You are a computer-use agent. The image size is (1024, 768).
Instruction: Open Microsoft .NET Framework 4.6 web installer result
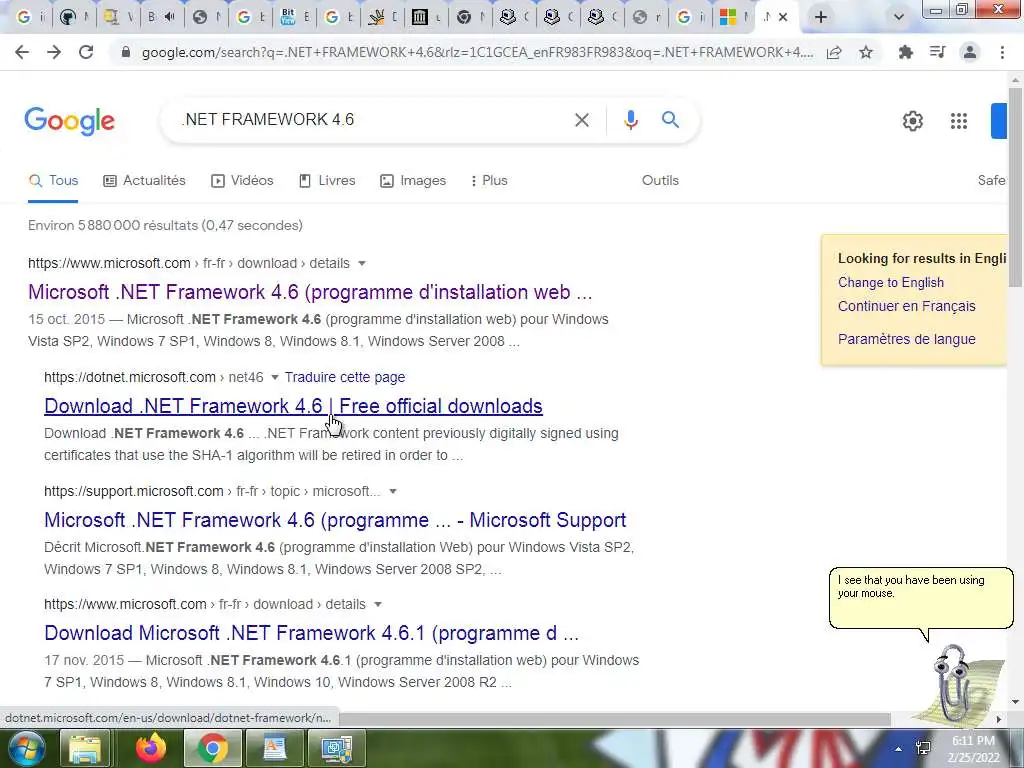click(x=310, y=292)
